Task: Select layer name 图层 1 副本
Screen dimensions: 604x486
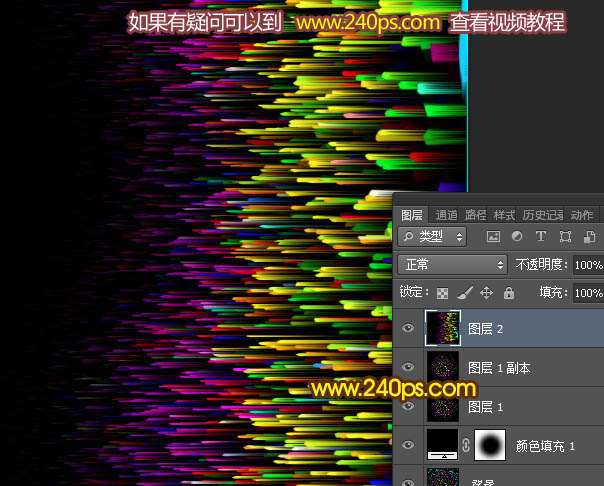Action: [x=499, y=368]
